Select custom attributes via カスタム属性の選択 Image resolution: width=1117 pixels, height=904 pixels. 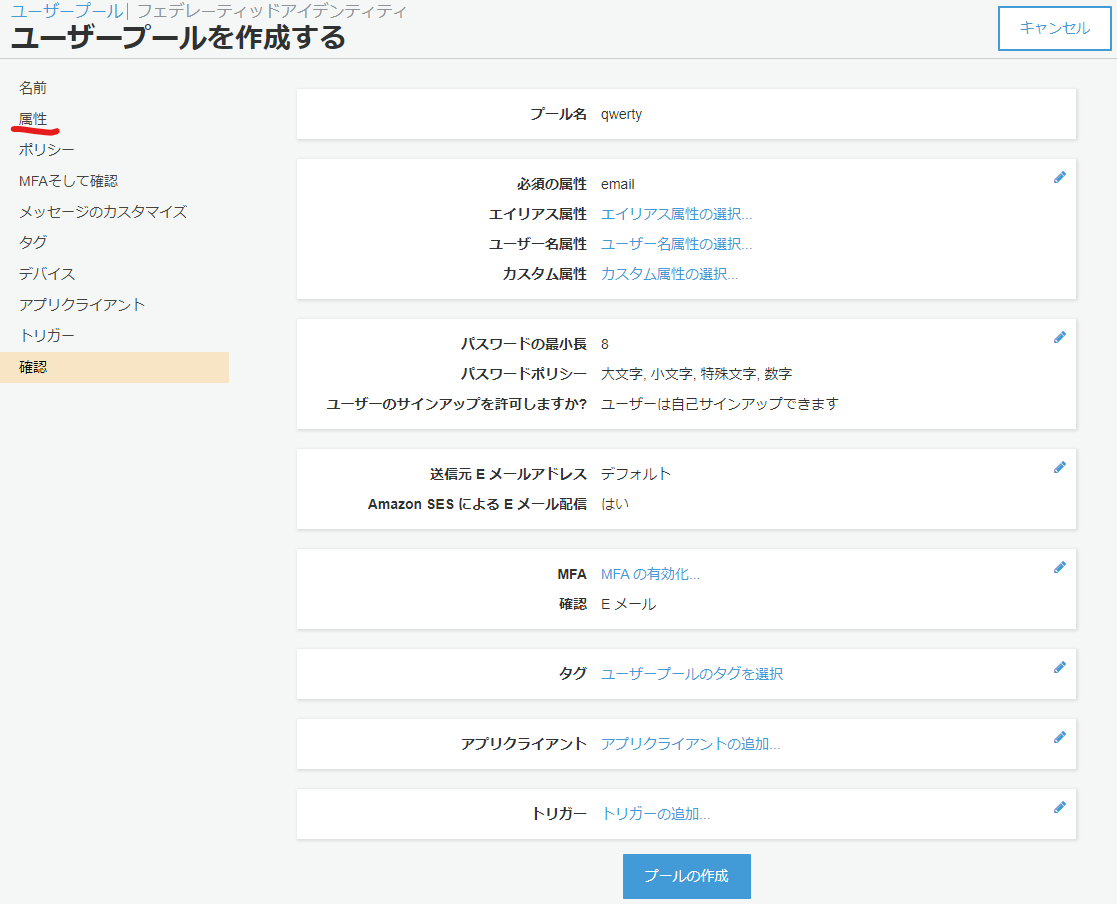(668, 274)
